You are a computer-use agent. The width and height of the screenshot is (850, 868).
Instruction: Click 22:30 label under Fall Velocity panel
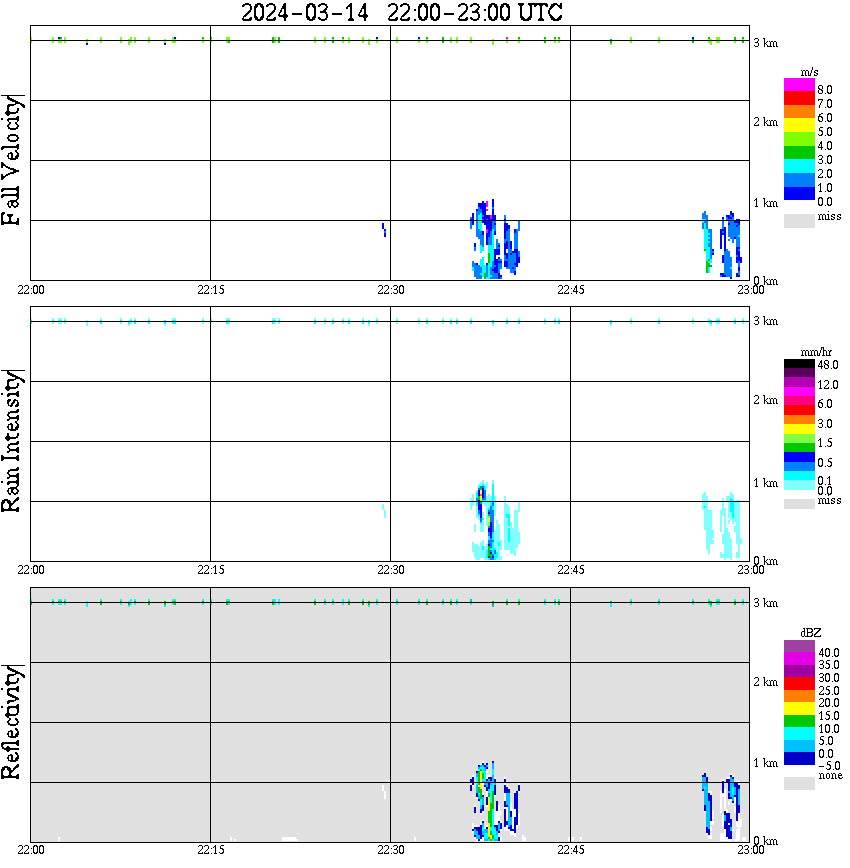coord(390,290)
